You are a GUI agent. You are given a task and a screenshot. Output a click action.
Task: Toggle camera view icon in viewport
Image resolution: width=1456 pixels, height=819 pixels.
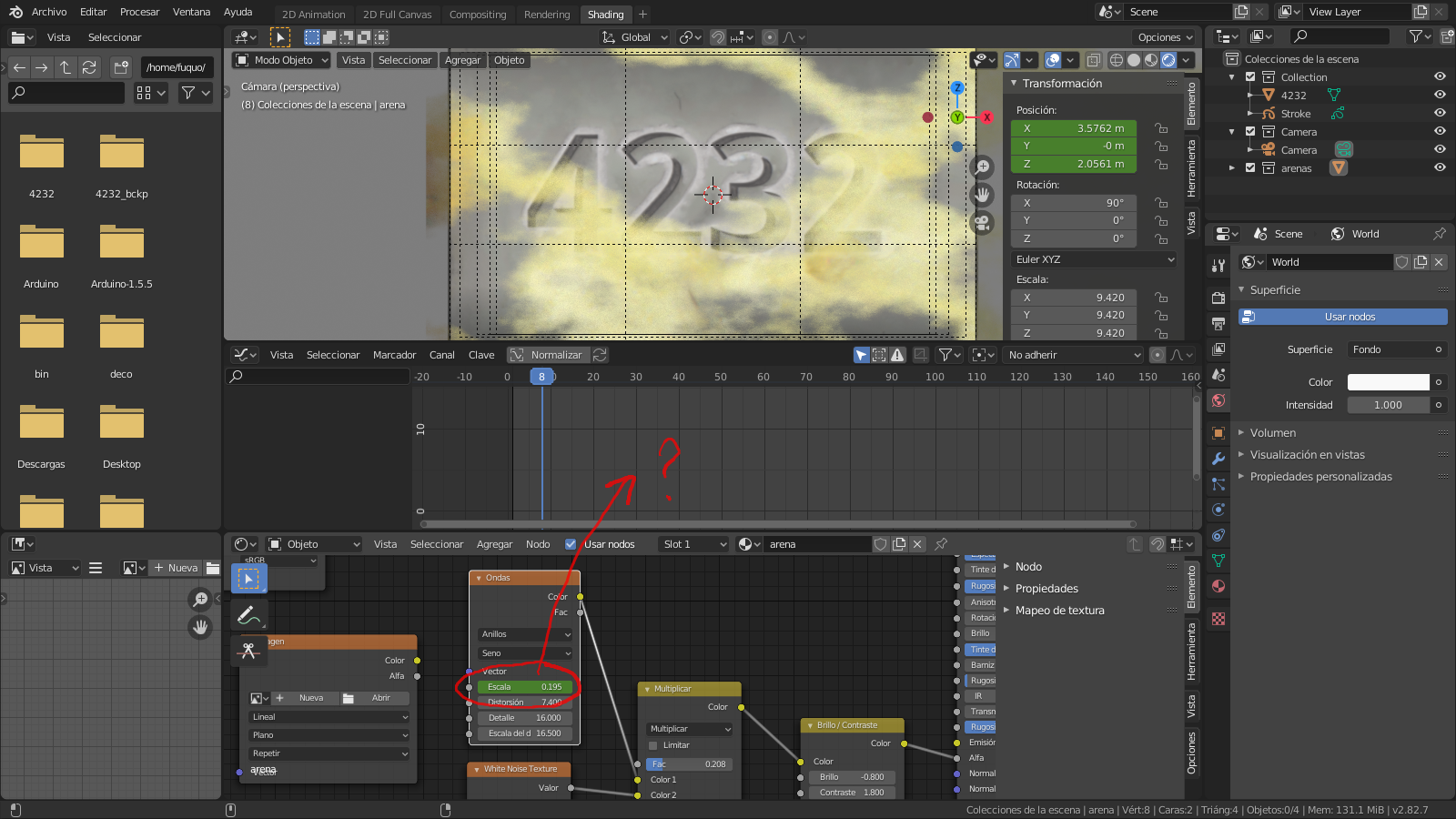(982, 223)
